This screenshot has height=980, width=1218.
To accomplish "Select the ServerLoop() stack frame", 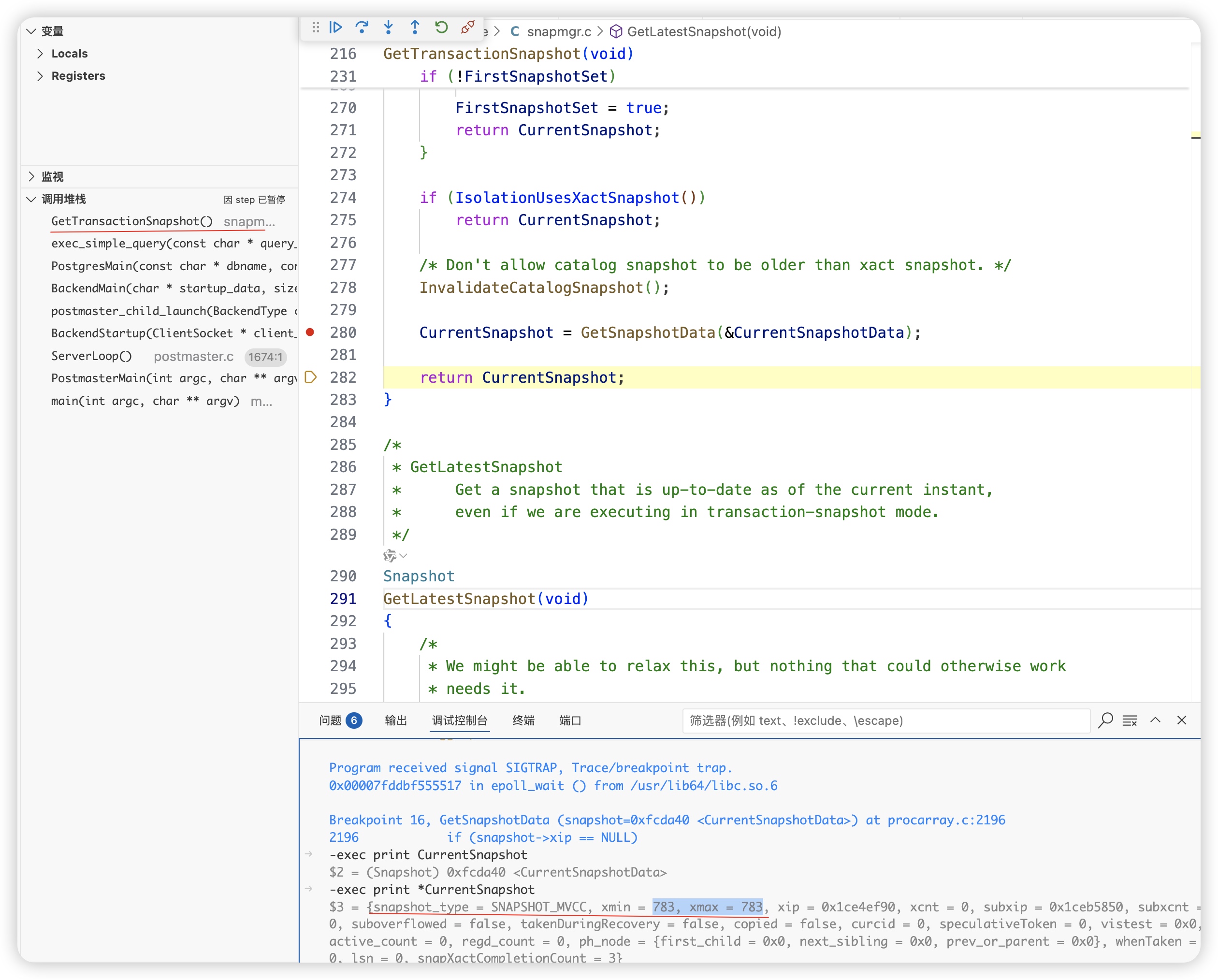I will click(91, 356).
